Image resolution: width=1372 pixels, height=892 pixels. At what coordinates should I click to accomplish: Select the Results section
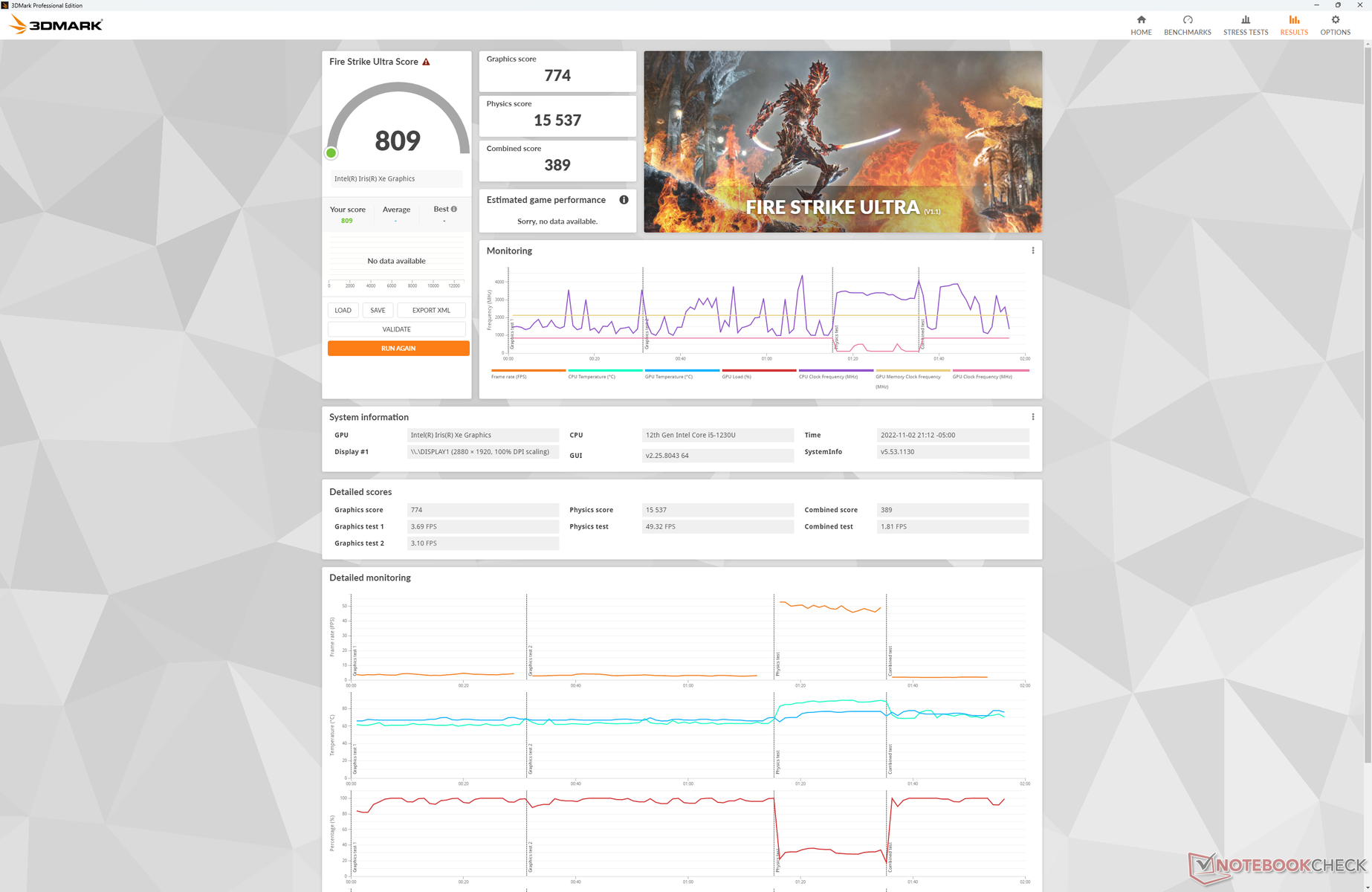[1294, 25]
